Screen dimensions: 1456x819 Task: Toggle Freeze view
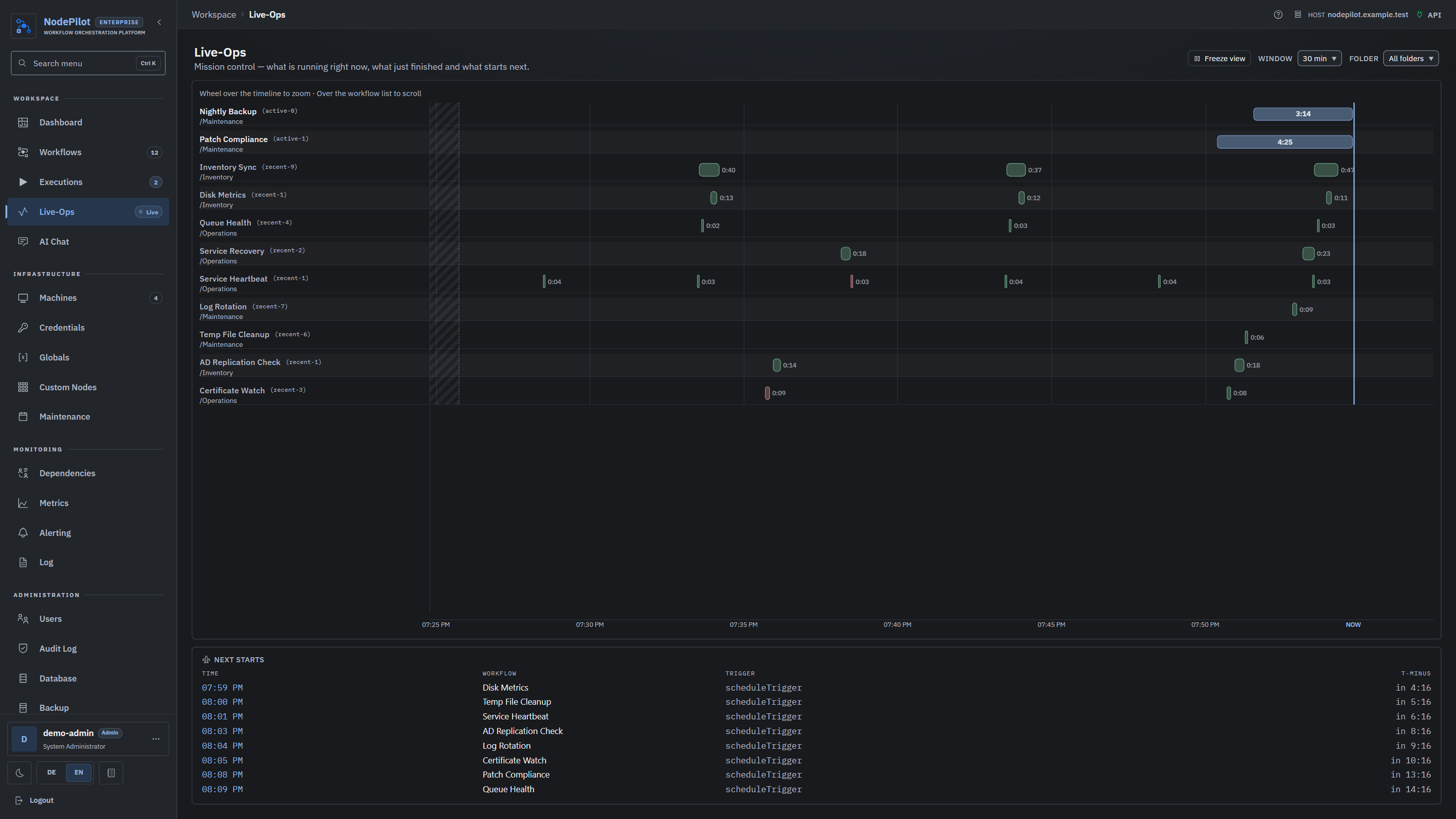[1219, 59]
